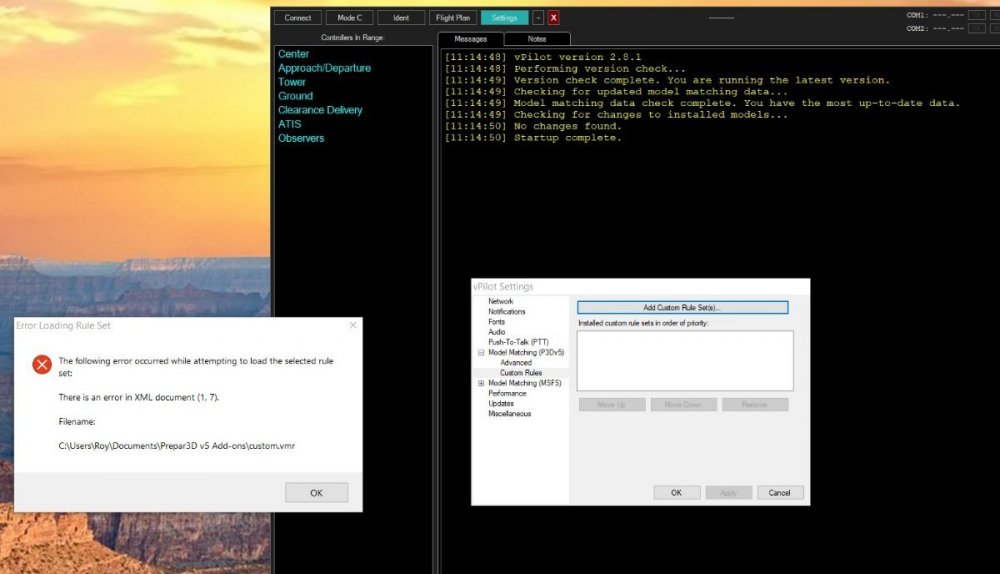Click Add Custom Rule Set(s) button

click(682, 307)
